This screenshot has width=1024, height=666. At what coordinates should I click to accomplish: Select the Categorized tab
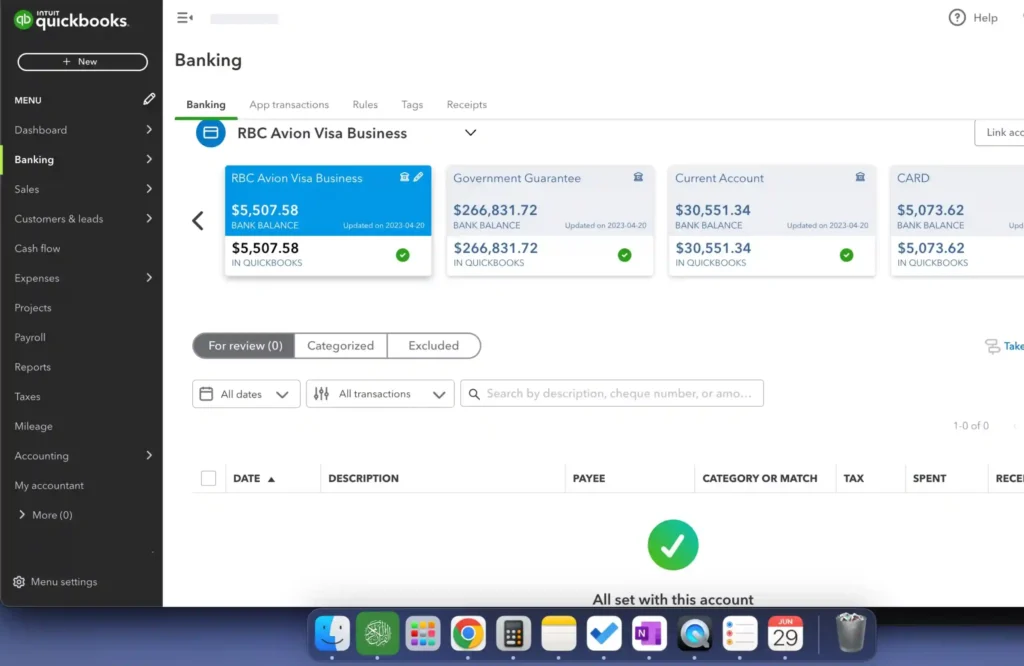[340, 345]
